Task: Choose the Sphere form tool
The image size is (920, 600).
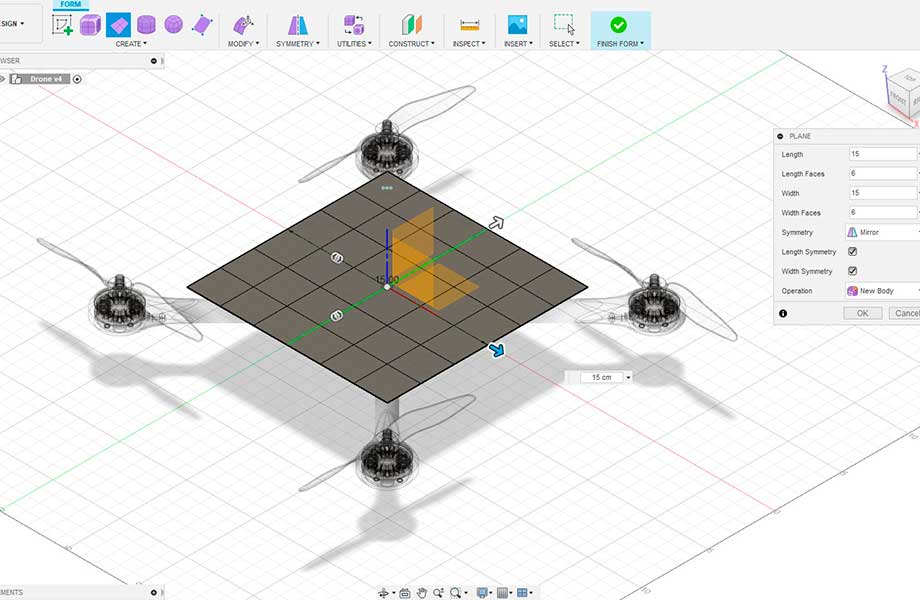Action: pos(174,25)
